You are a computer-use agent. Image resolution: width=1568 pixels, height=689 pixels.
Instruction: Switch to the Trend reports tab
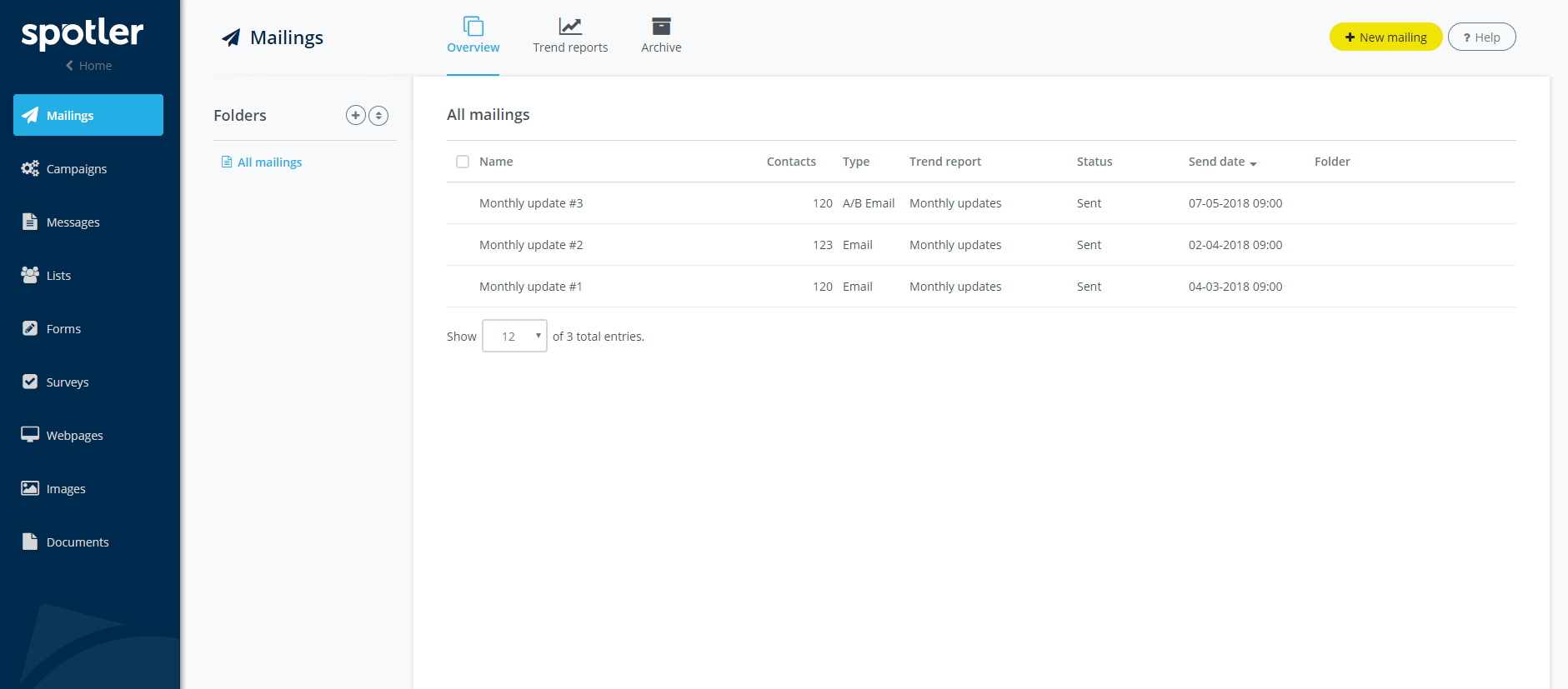pos(570,37)
